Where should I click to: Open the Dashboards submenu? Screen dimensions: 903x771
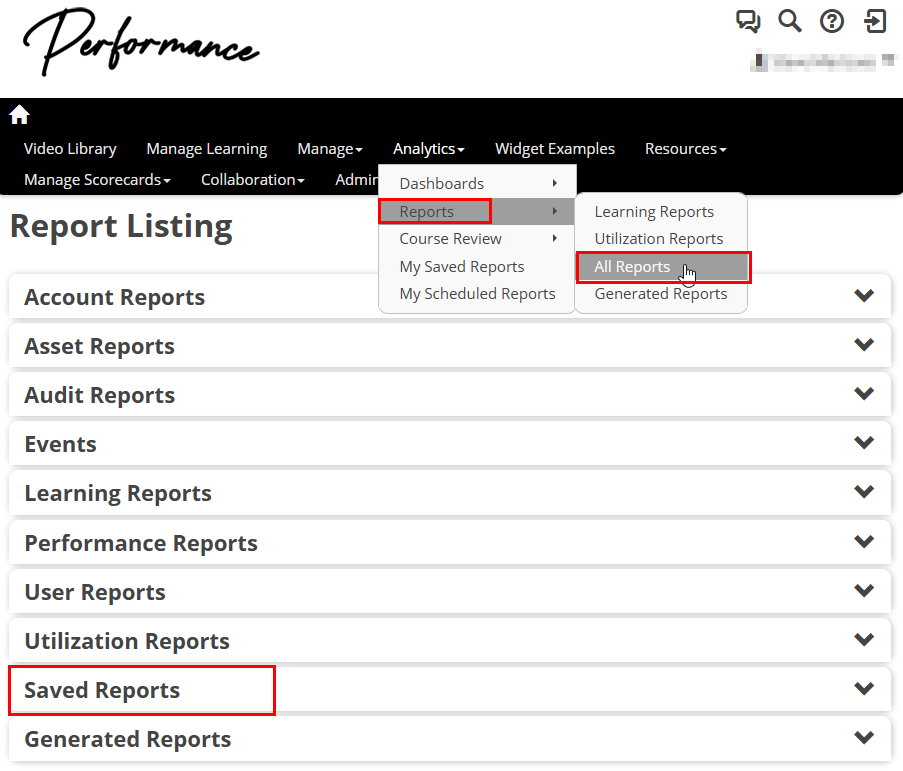click(477, 184)
